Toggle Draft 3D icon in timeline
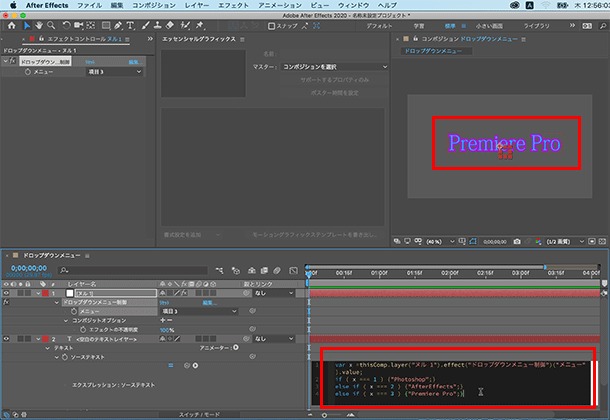Viewport: 610px width, 420px height. [x=236, y=270]
